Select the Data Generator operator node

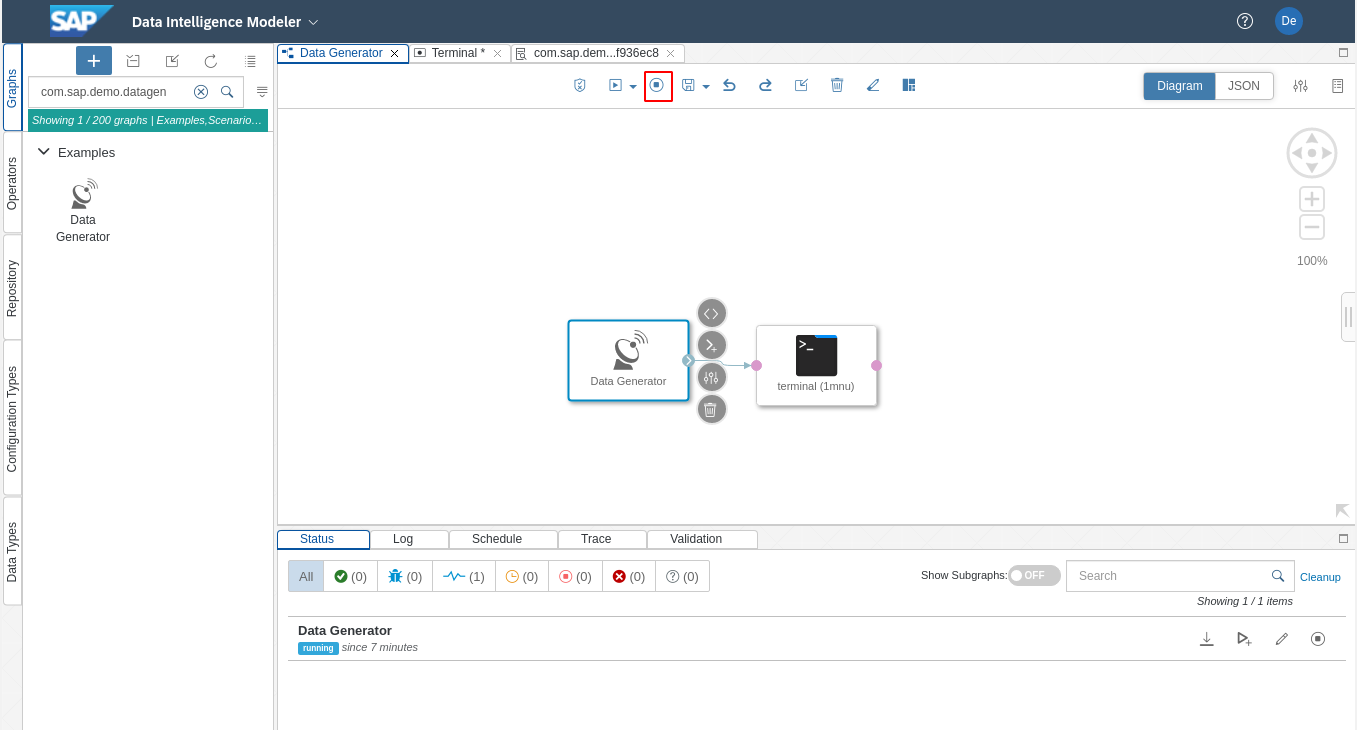pyautogui.click(x=628, y=360)
